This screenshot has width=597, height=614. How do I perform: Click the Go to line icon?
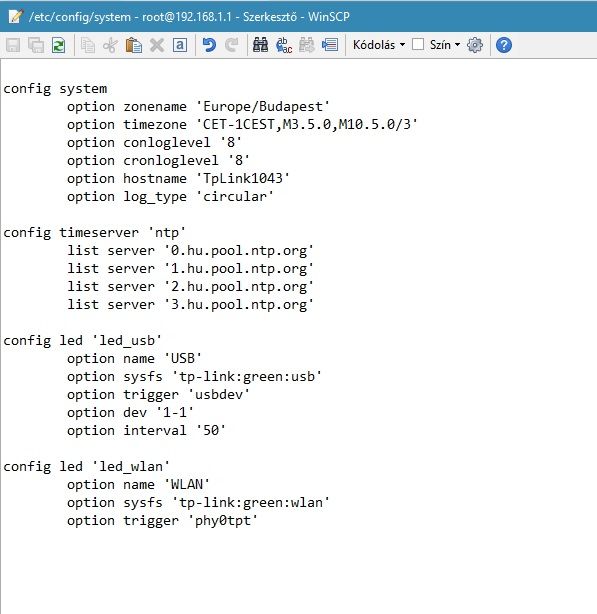pos(330,45)
